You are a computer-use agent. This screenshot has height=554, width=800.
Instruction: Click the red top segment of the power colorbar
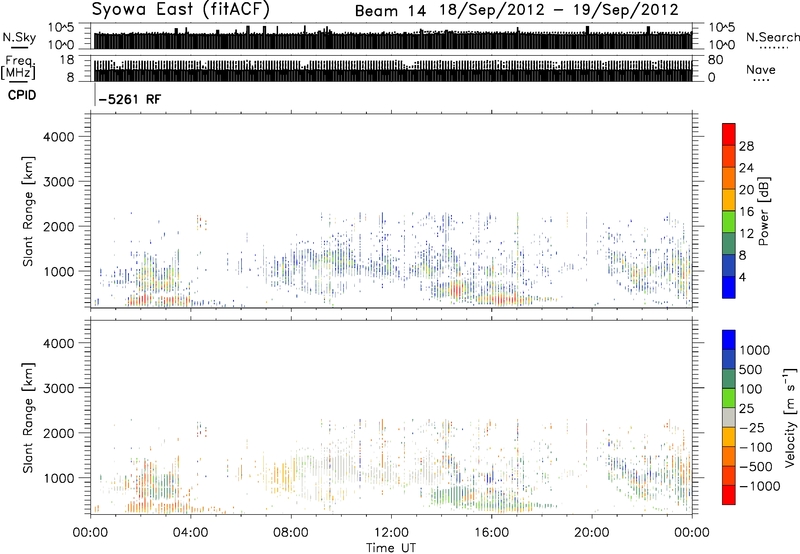[x=729, y=132]
